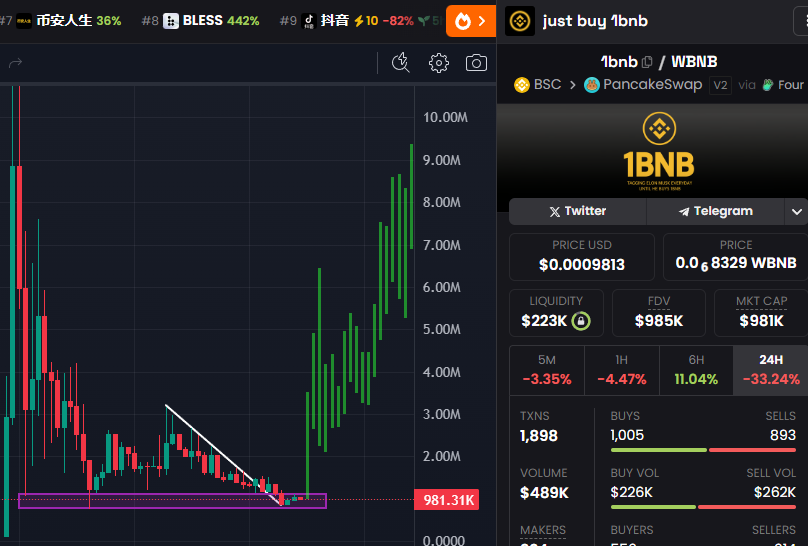Click the current price label 981.31K

[447, 500]
